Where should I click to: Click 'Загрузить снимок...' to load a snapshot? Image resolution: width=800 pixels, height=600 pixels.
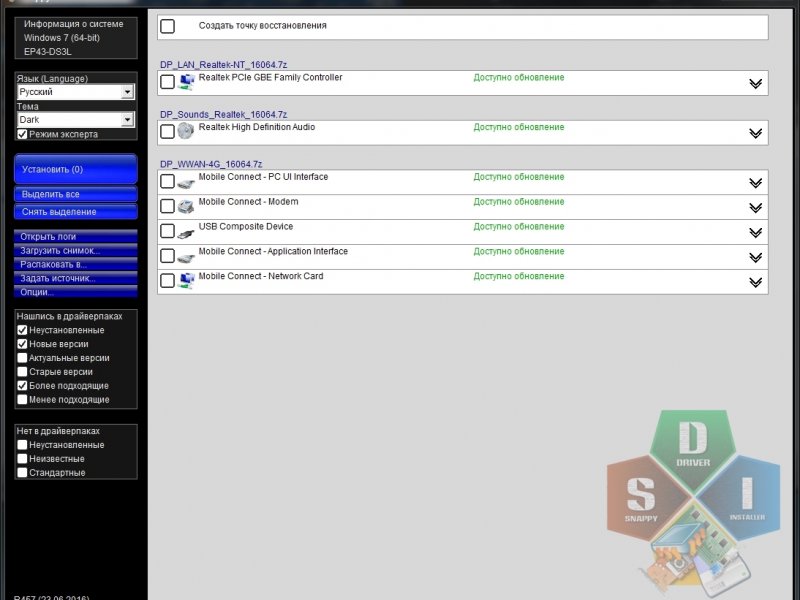(x=76, y=251)
